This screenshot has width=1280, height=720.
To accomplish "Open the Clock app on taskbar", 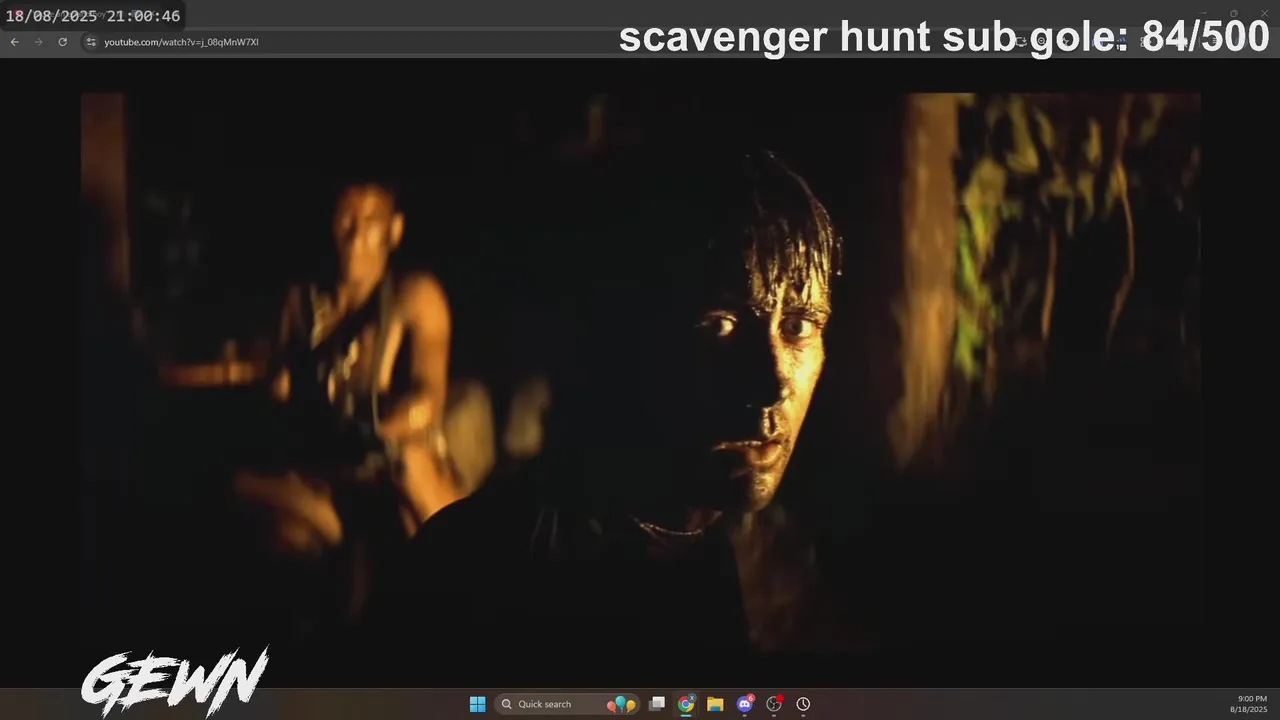I will (x=803, y=704).
